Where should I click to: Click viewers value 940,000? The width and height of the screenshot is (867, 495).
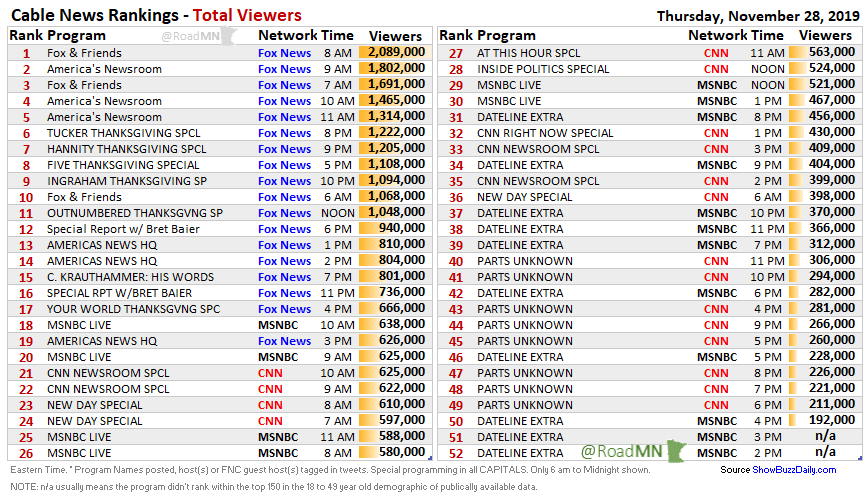point(402,228)
